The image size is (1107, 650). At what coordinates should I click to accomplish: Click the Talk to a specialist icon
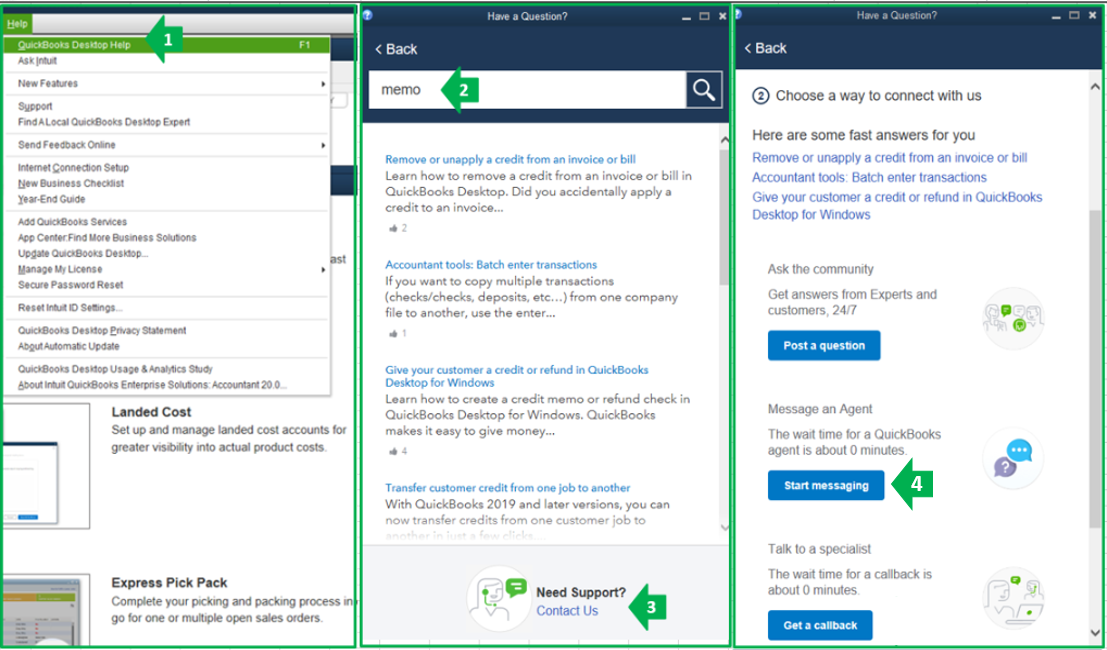coord(1014,598)
